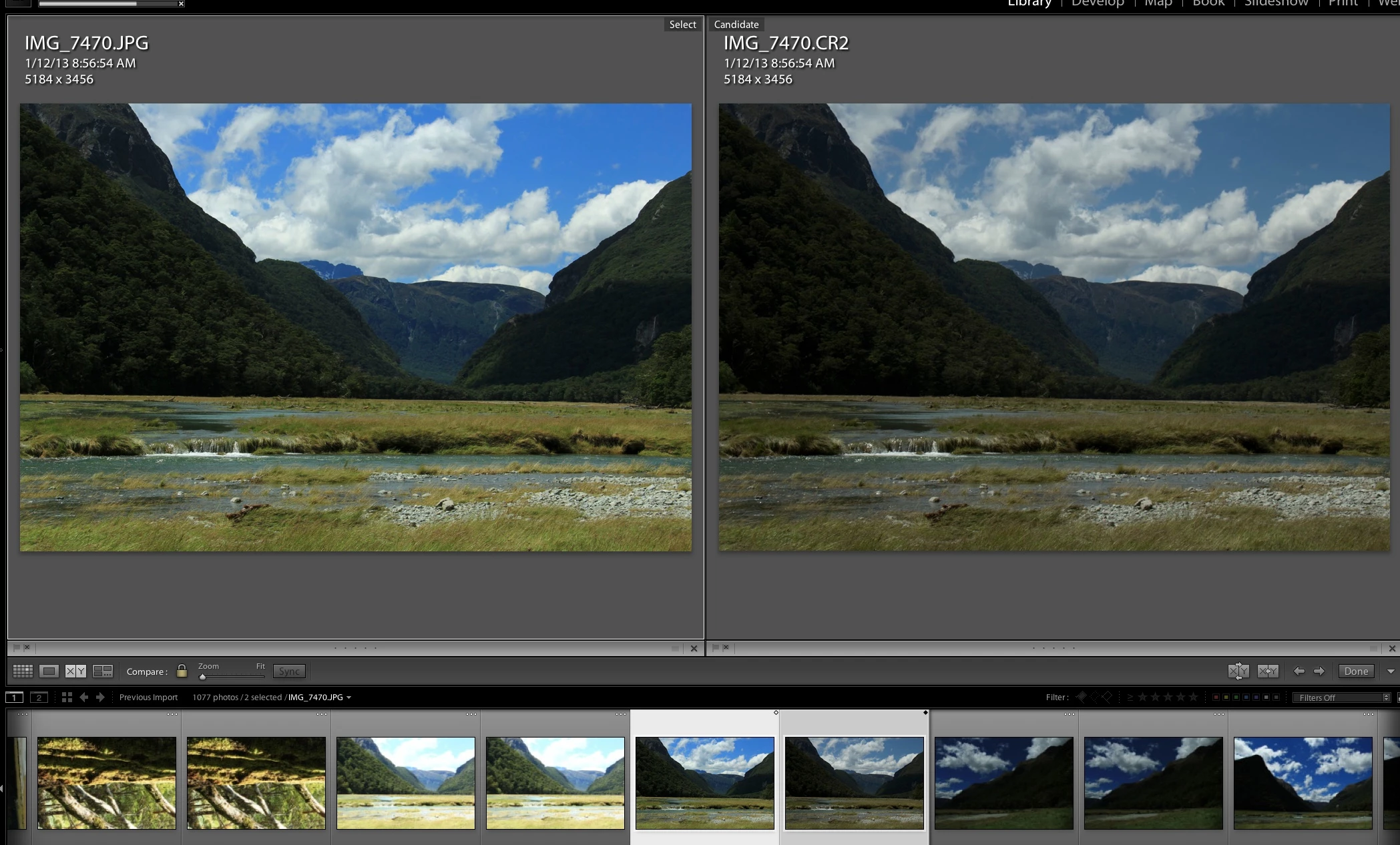Select next photo arrow in toolbar
The image size is (1400, 845).
1319,671
